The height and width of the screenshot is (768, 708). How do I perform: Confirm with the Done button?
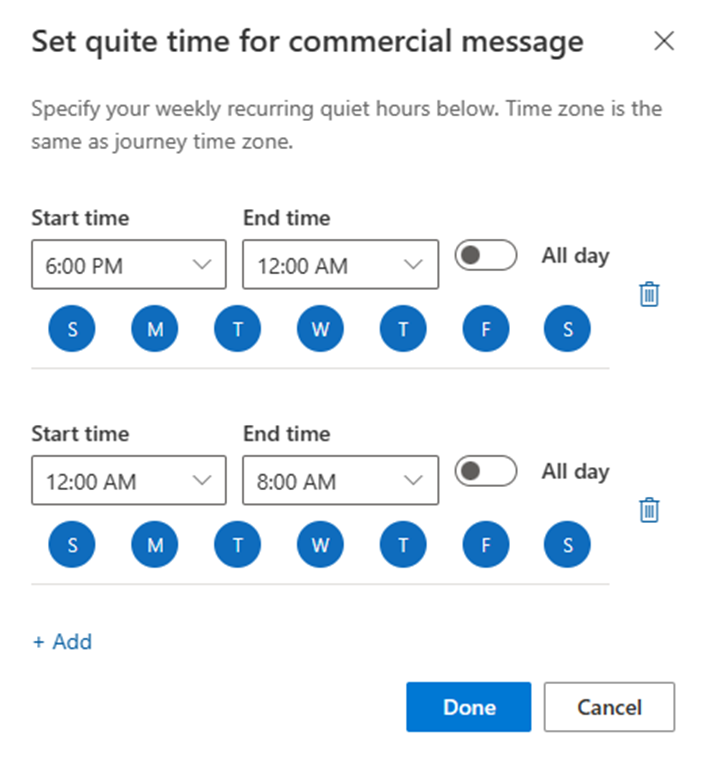tap(469, 707)
